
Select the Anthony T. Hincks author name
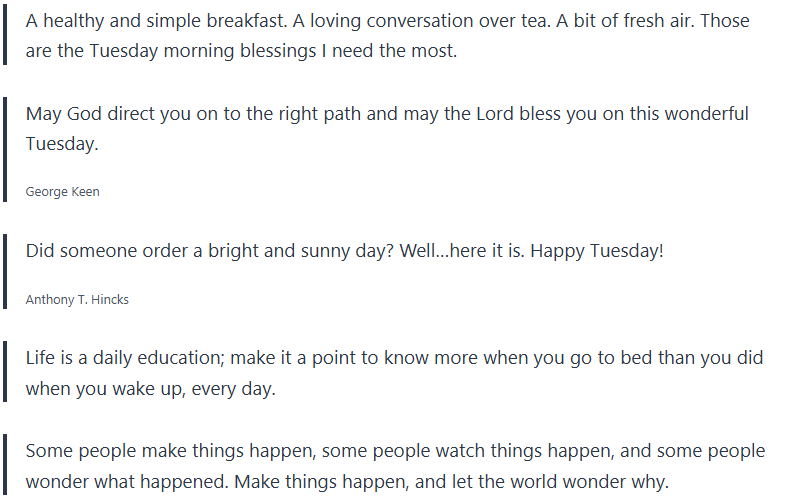pyautogui.click(x=77, y=299)
